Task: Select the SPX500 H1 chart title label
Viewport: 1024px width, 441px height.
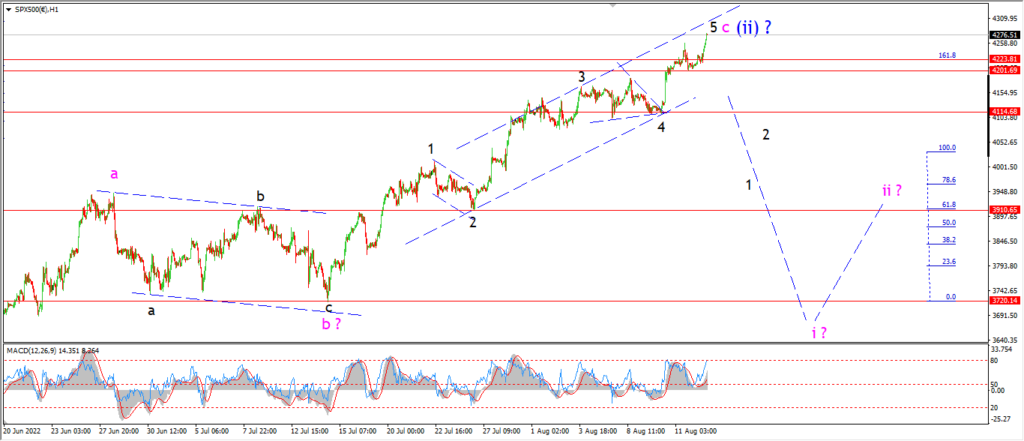Action: tap(33, 10)
